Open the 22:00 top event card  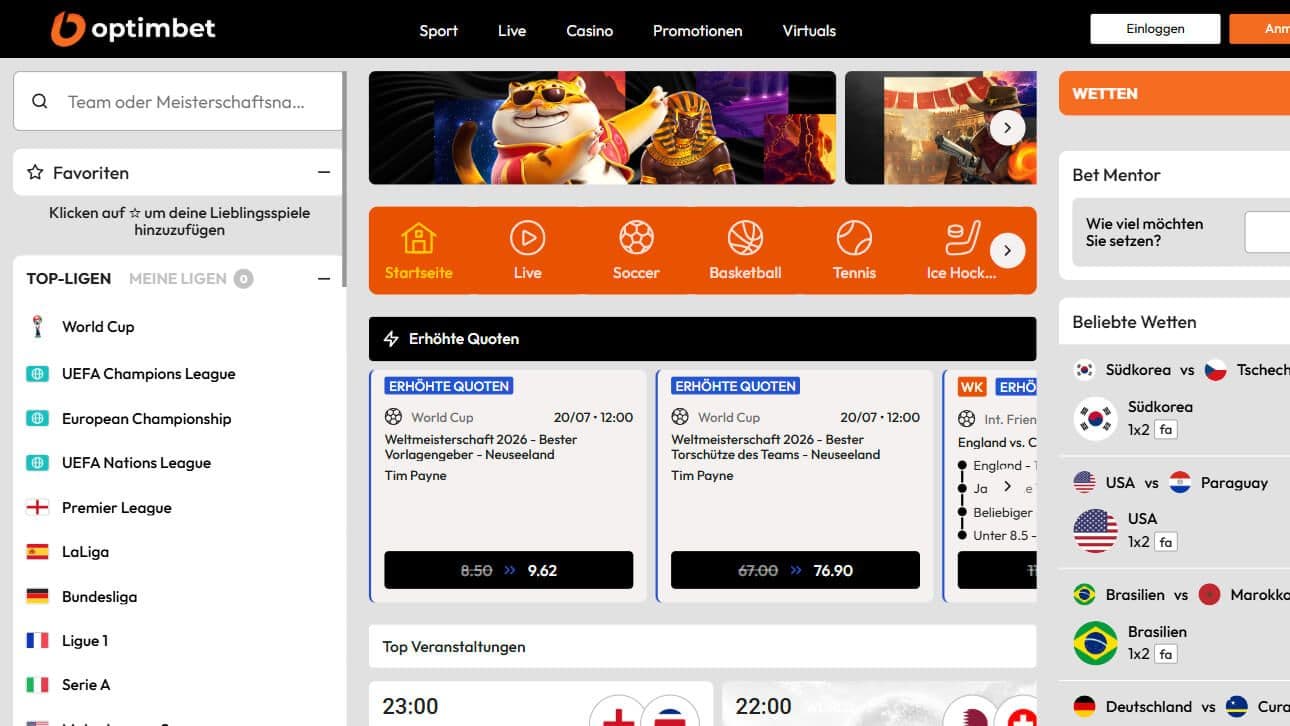click(x=879, y=704)
